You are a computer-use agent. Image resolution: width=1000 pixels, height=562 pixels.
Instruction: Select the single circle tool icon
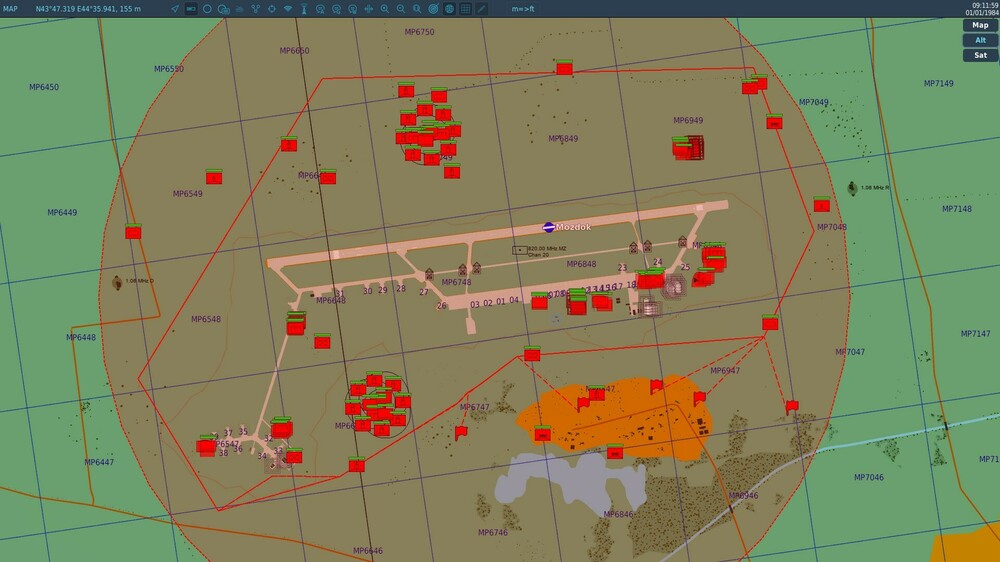tap(207, 9)
